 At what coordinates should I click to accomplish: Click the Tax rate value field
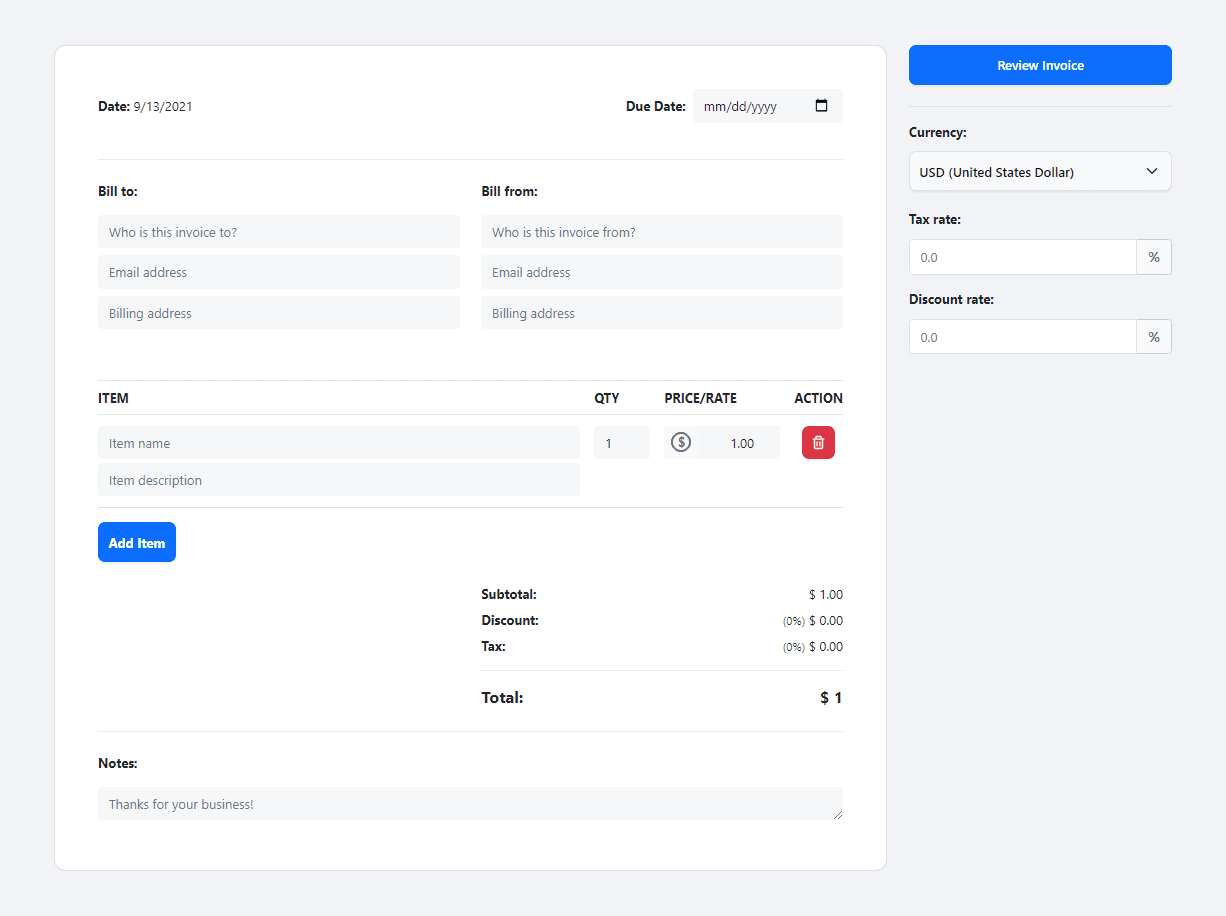[1022, 257]
